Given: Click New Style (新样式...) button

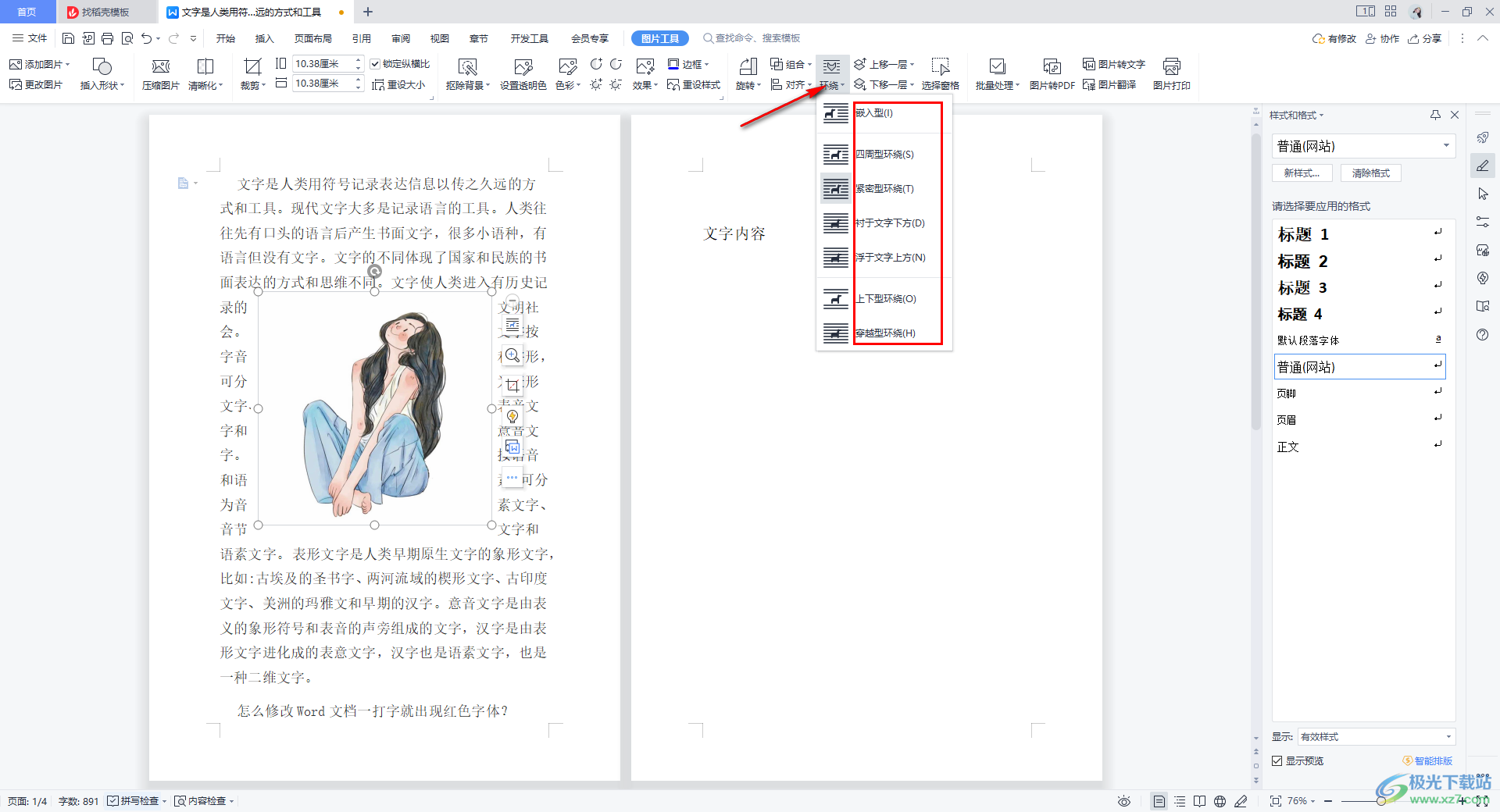Looking at the screenshot, I should 1302,173.
